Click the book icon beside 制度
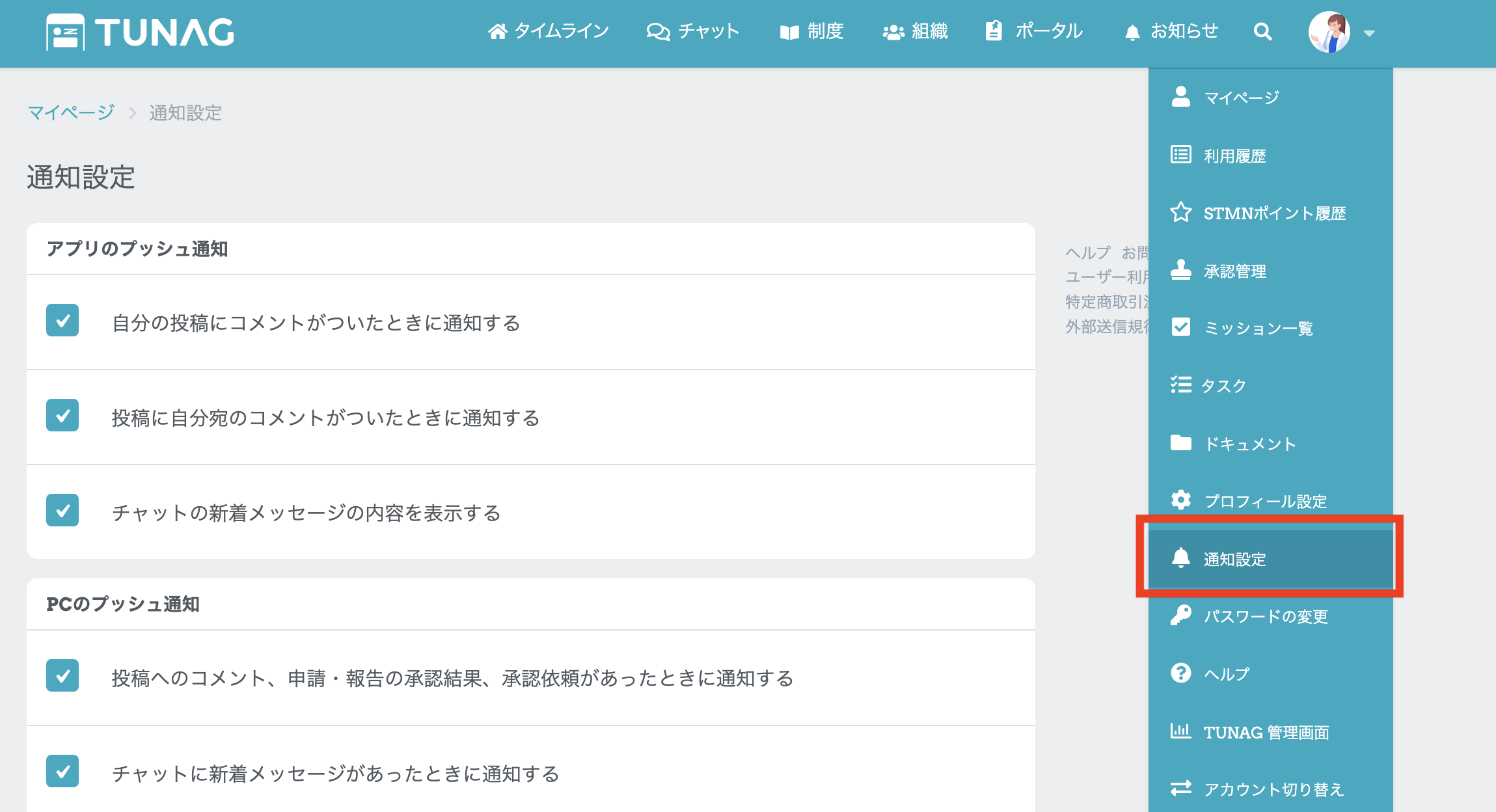Image resolution: width=1496 pixels, height=812 pixels. point(789,32)
